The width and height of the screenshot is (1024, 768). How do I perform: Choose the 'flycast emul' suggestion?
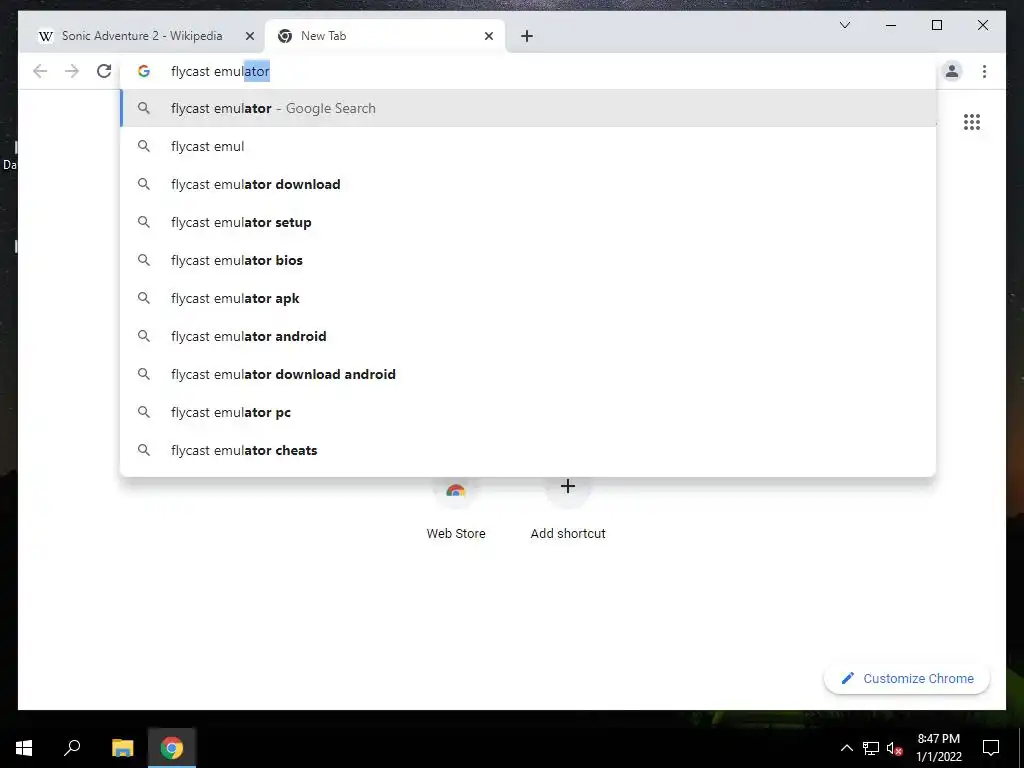pyautogui.click(x=528, y=146)
